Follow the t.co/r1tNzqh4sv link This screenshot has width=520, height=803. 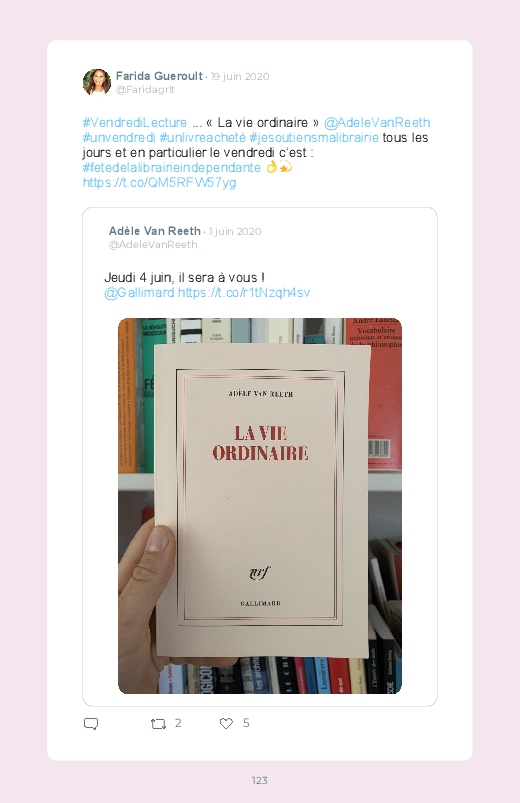(x=243, y=292)
